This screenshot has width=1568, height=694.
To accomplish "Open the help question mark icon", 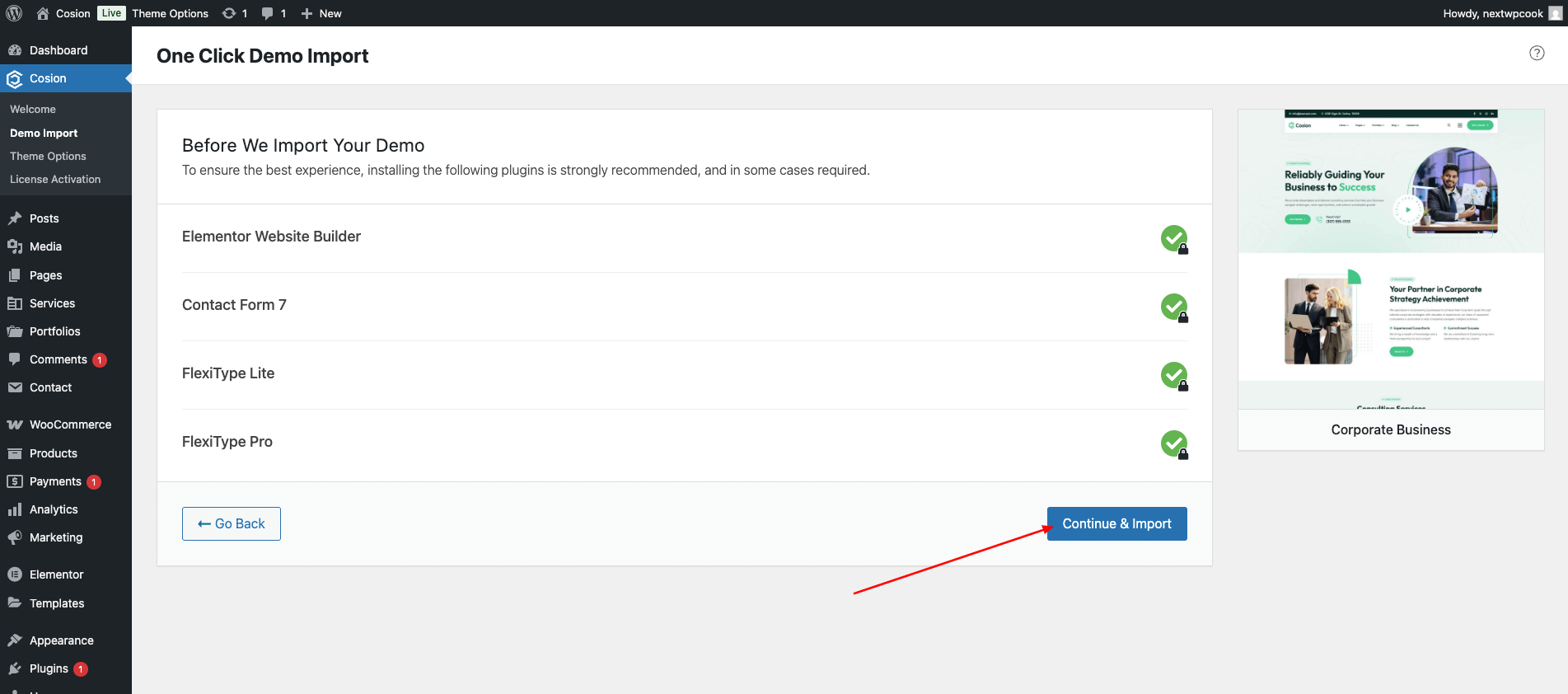I will (1537, 53).
